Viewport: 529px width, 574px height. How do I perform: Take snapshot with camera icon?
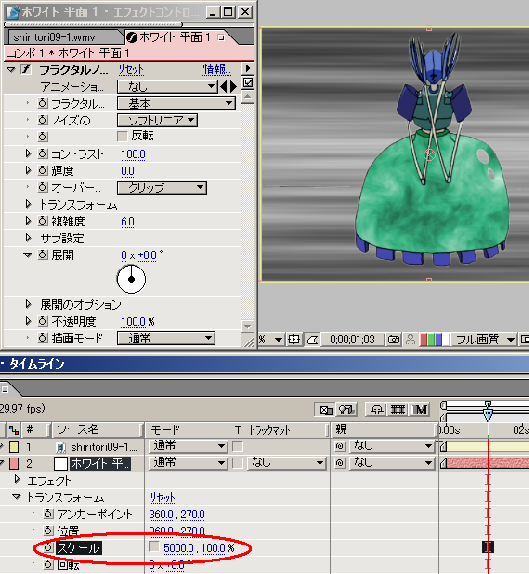tap(393, 339)
